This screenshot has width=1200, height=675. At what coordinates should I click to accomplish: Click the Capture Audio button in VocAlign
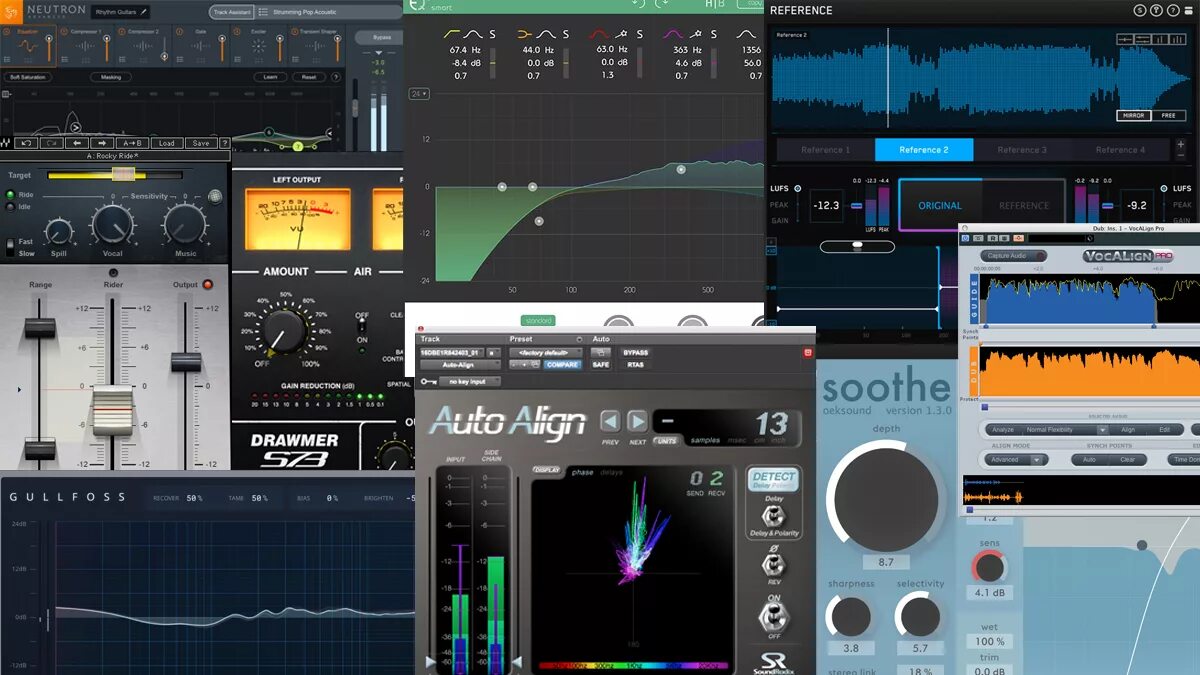tap(1012, 256)
